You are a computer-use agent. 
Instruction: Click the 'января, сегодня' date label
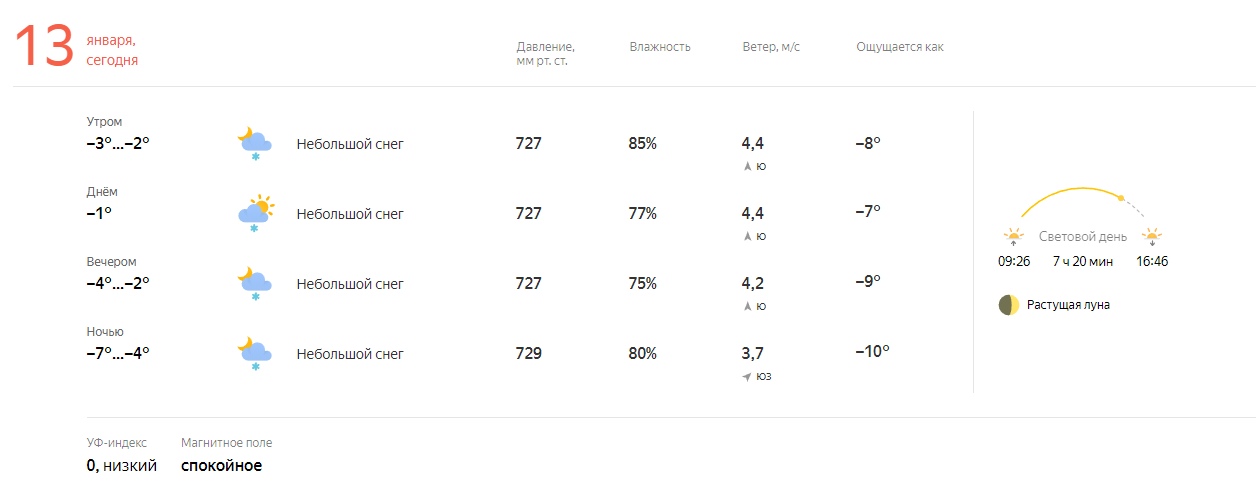[112, 50]
